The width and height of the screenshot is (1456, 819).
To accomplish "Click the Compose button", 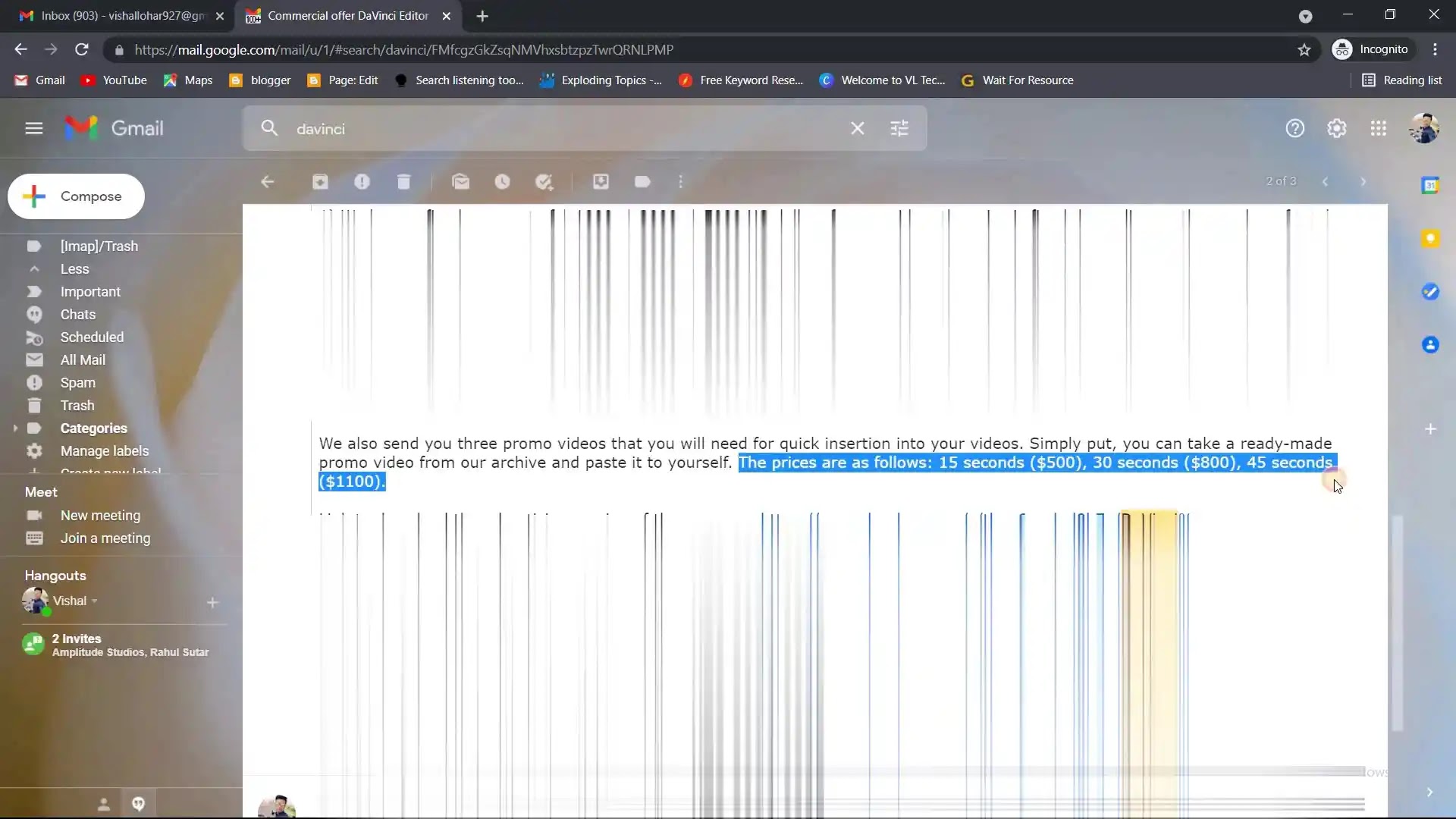I will click(76, 196).
